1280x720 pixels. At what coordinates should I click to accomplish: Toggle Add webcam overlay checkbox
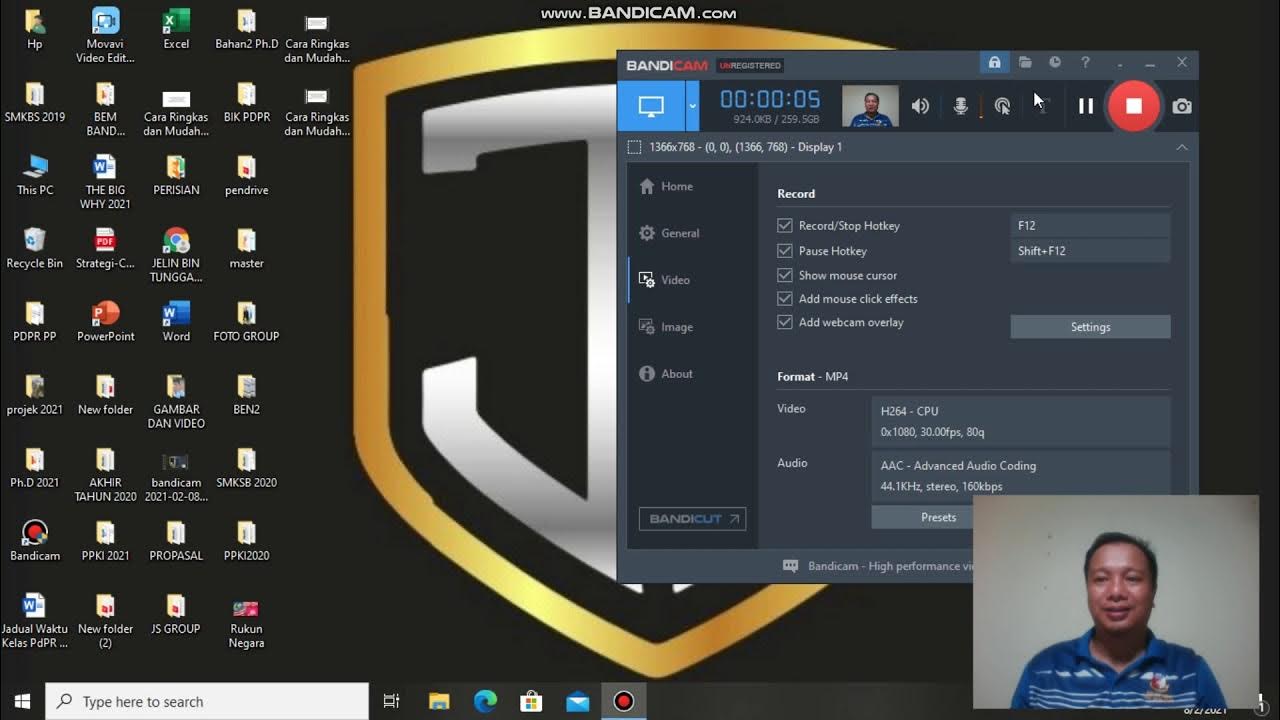[x=785, y=322]
